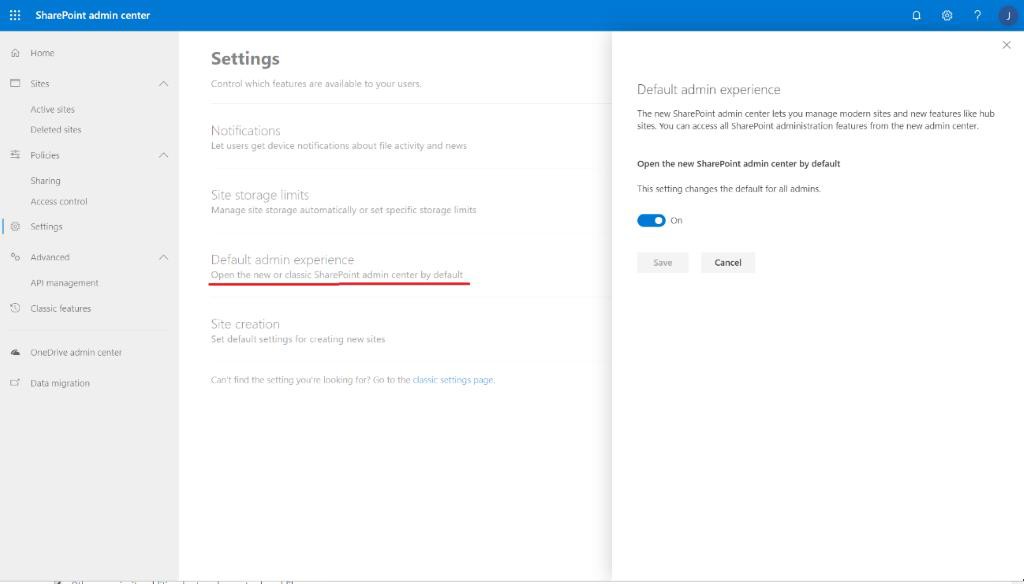This screenshot has width=1024, height=584.
Task: Open the user account avatar
Action: tap(1008, 16)
